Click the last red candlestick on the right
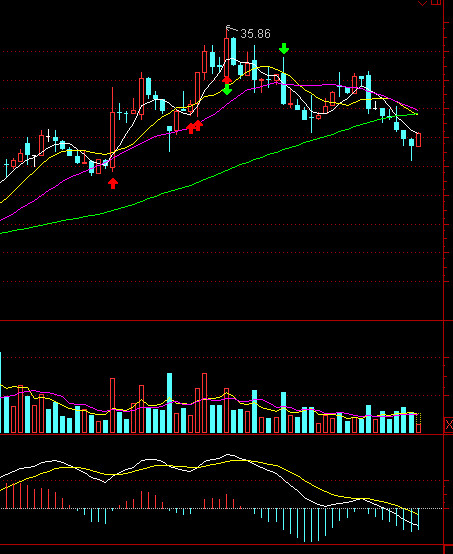 (x=418, y=140)
